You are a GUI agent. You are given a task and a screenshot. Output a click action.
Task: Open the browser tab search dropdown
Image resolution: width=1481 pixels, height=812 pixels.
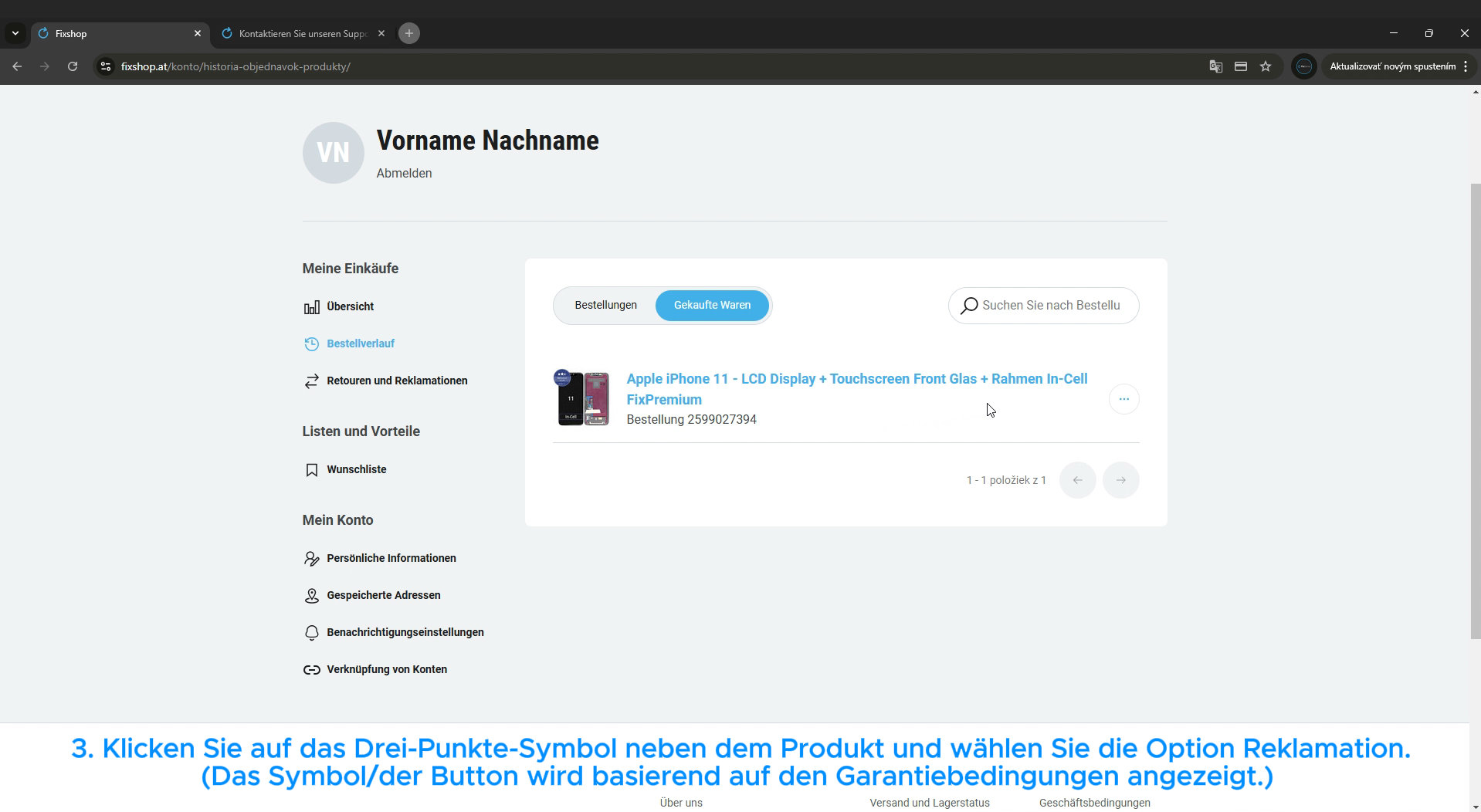(15, 33)
